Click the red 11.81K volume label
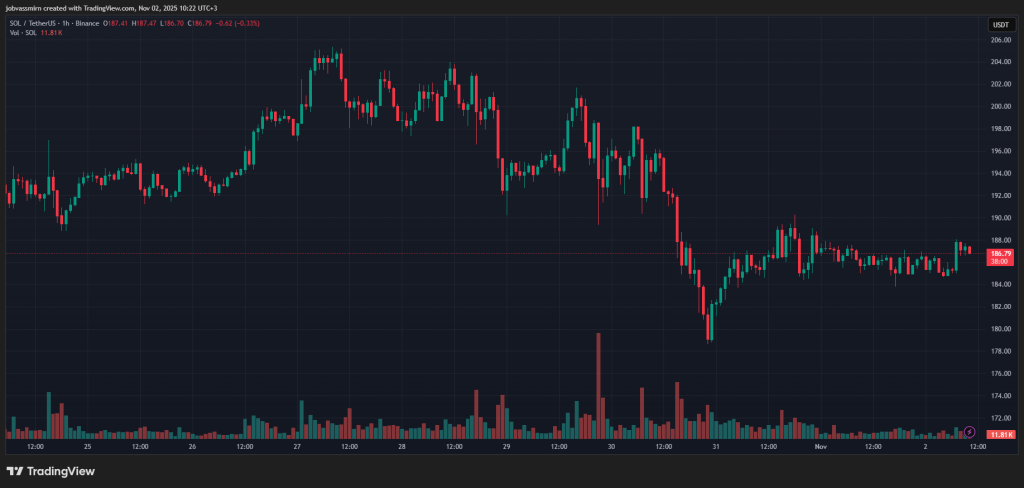The height and width of the screenshot is (488, 1024). click(1000, 435)
